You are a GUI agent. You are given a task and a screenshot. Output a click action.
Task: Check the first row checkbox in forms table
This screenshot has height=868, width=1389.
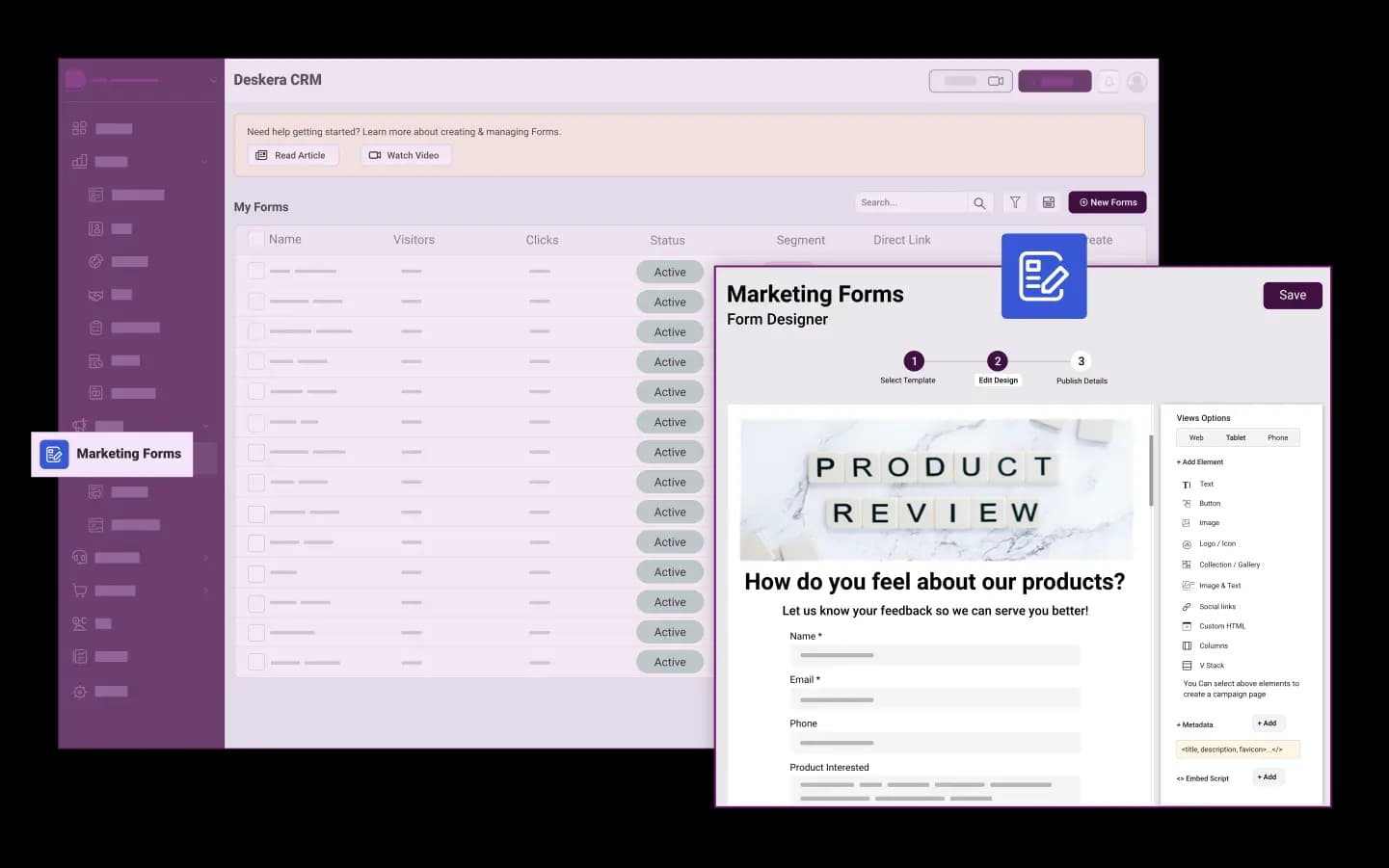tap(255, 272)
